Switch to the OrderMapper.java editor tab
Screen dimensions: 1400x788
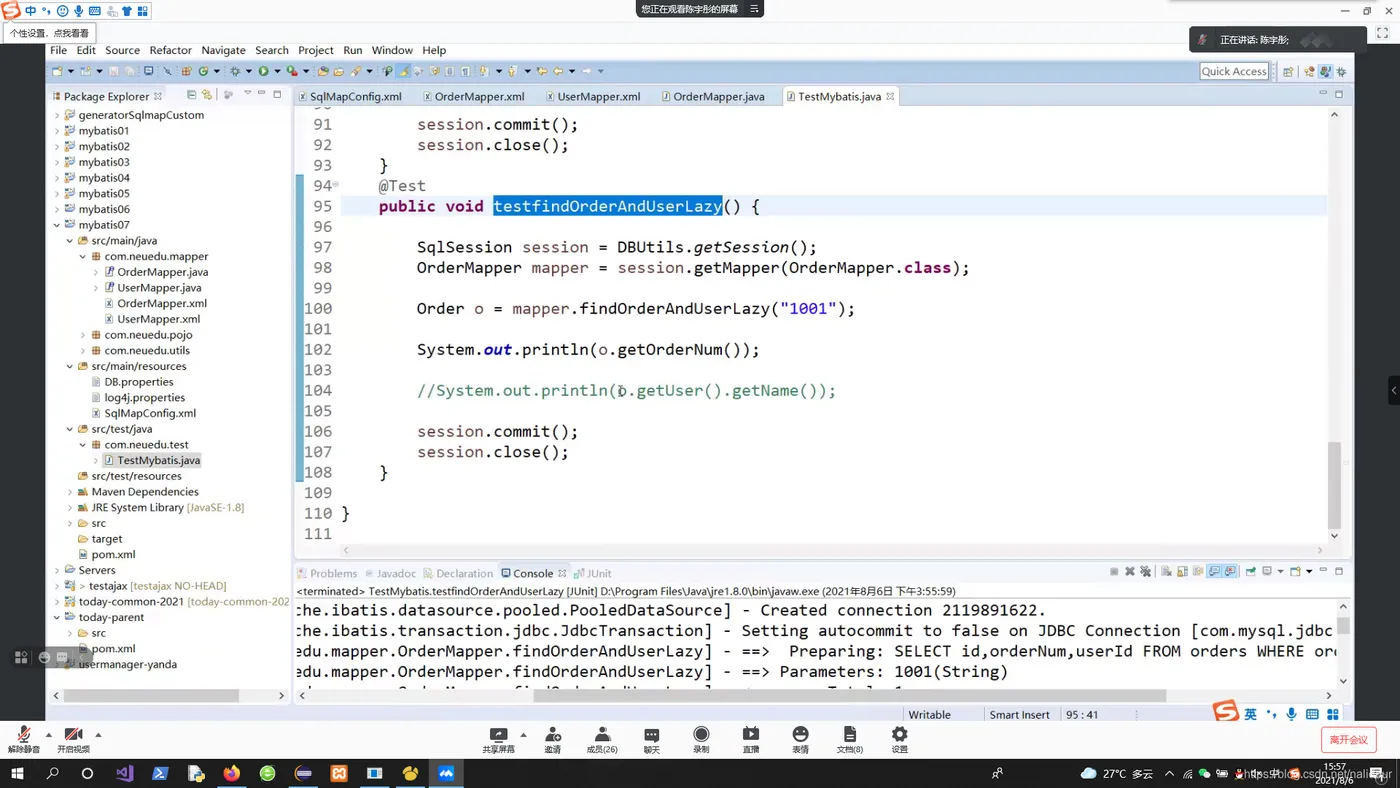(713, 97)
